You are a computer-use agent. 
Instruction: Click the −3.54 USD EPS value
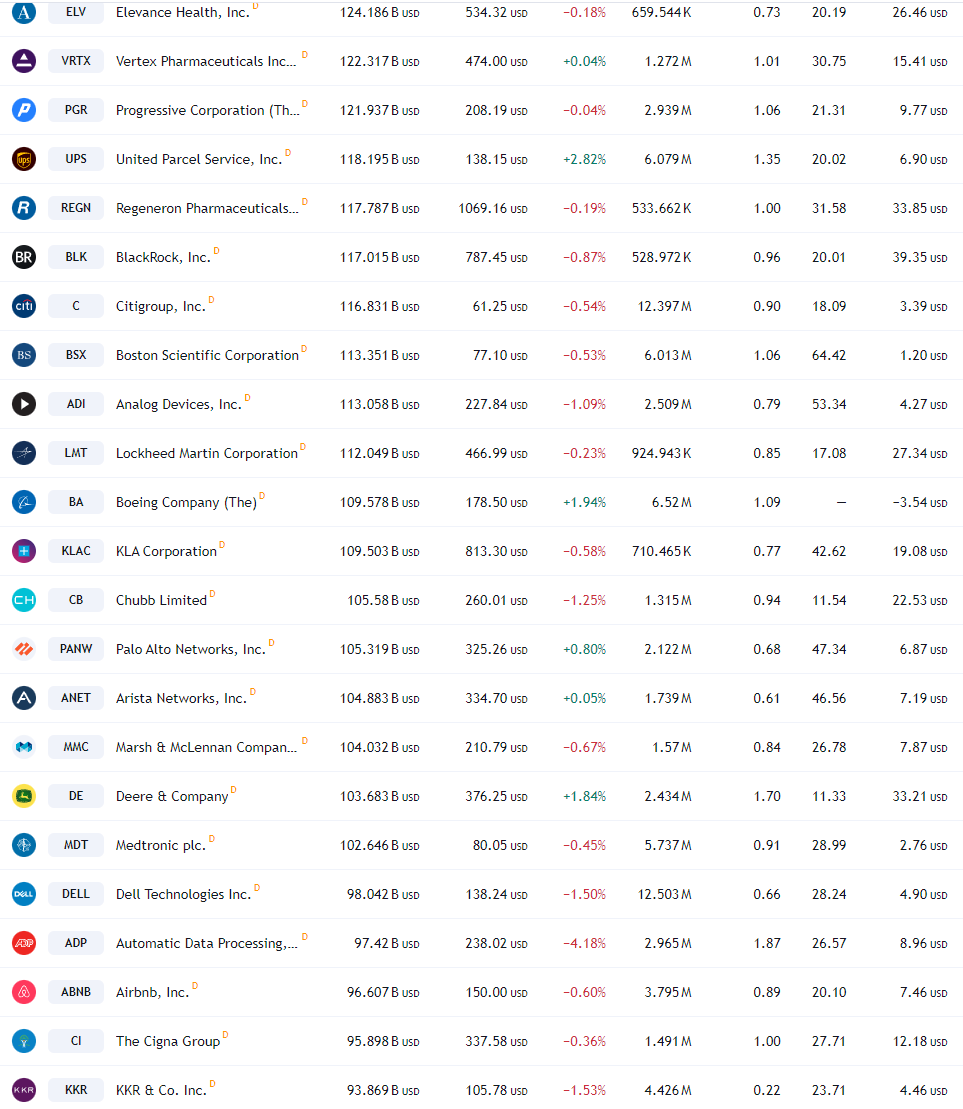coord(919,502)
